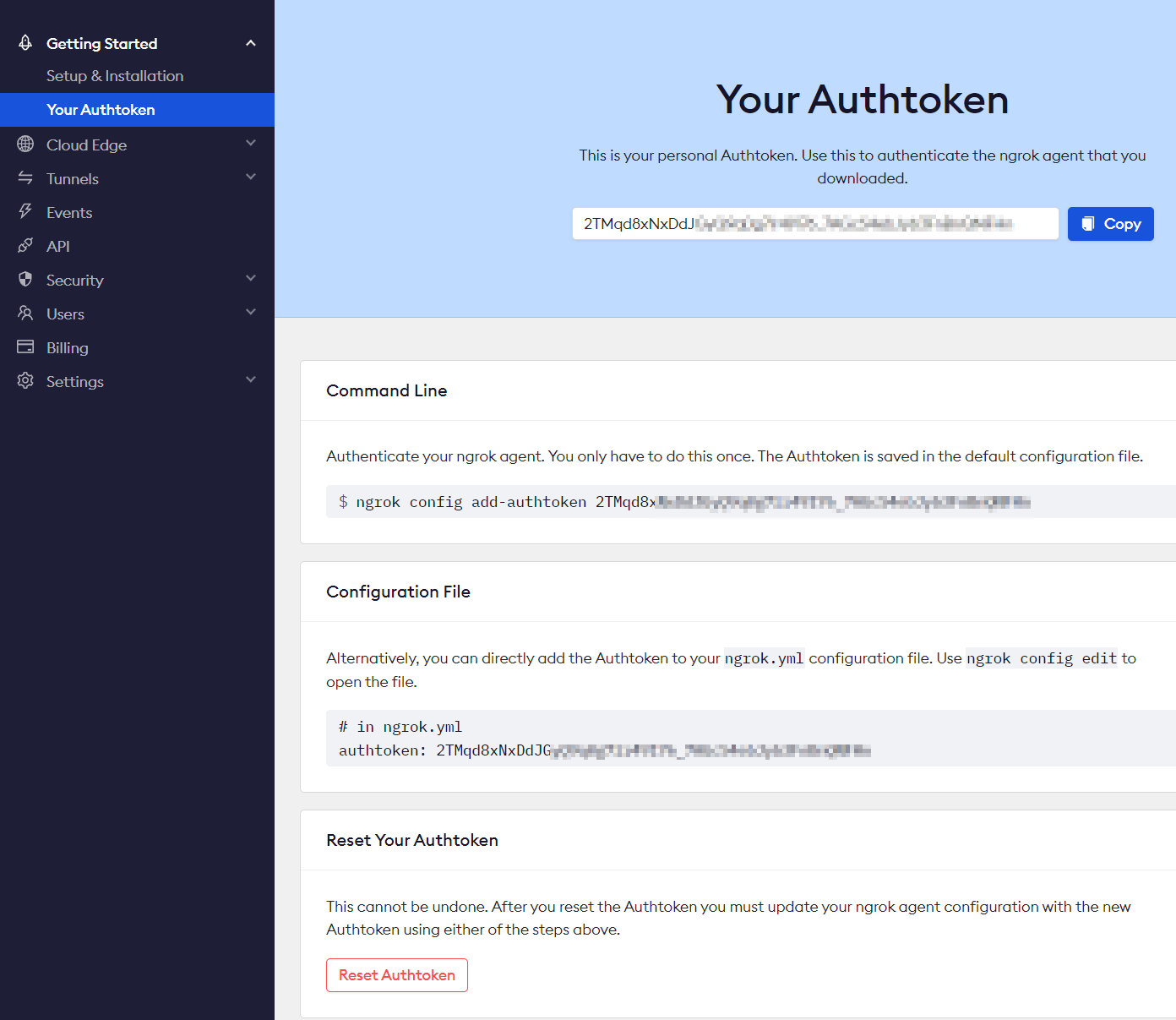Click inline code 'ngrok config edit'
The image size is (1176, 1020).
coord(1042,658)
